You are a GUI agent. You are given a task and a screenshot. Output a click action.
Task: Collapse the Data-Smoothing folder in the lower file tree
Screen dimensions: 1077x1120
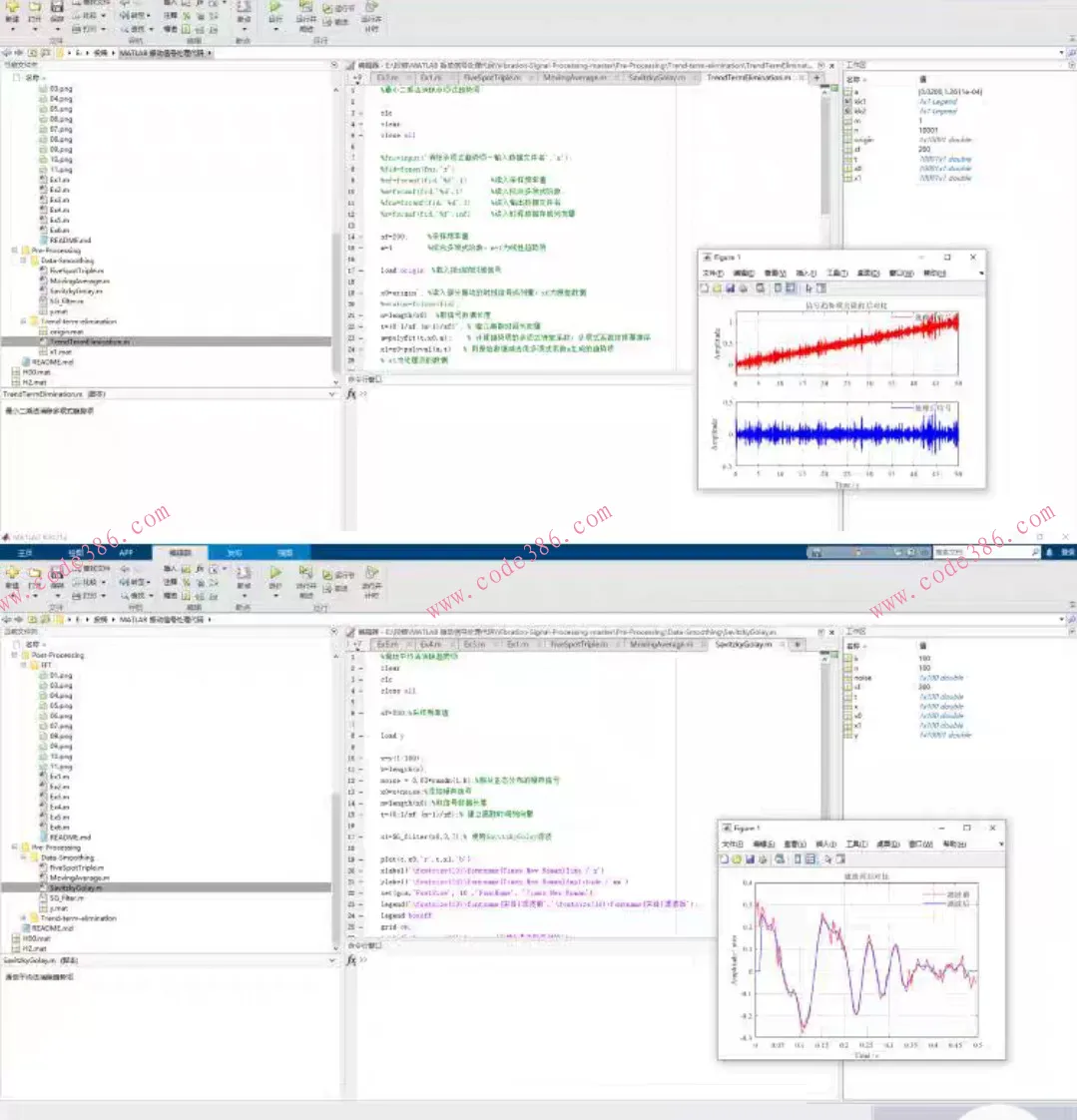coord(23,857)
